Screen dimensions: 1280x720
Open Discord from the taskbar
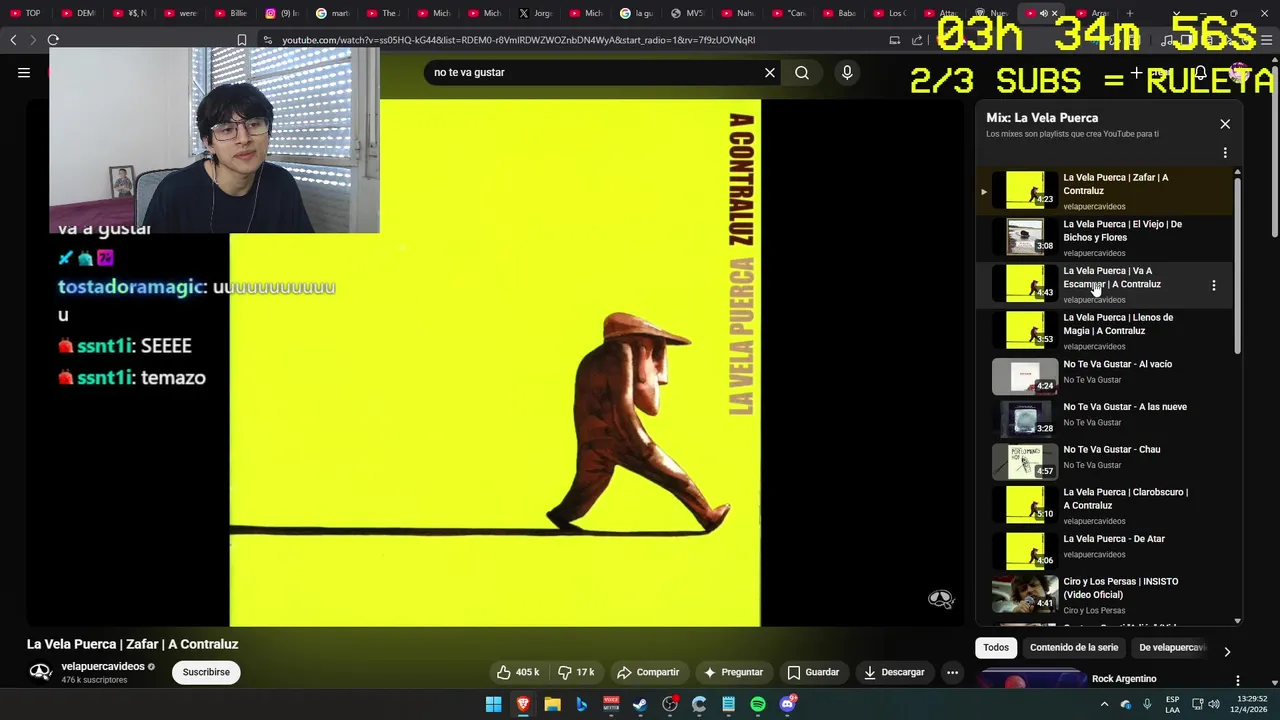point(788,705)
